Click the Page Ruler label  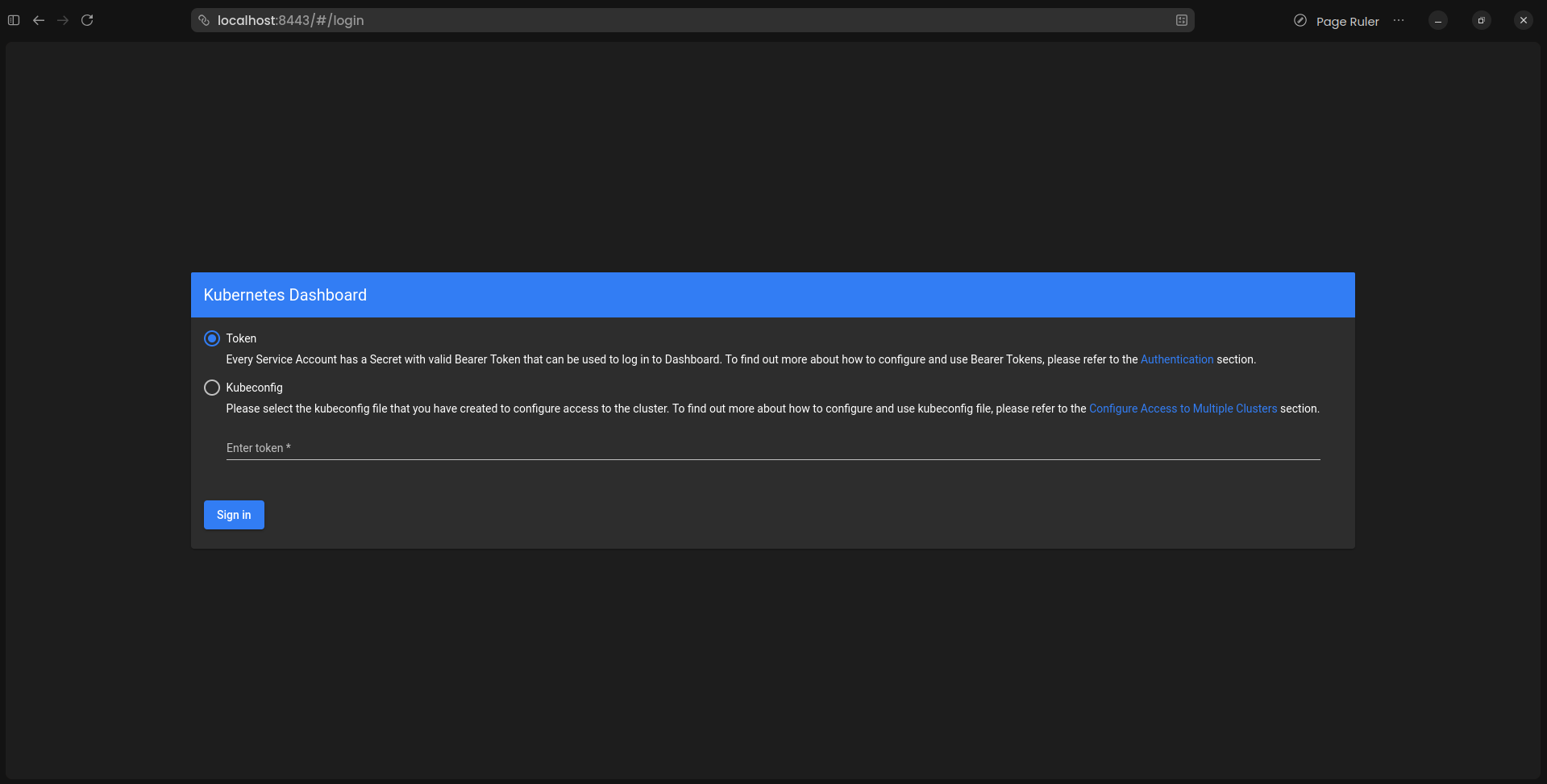tap(1347, 21)
